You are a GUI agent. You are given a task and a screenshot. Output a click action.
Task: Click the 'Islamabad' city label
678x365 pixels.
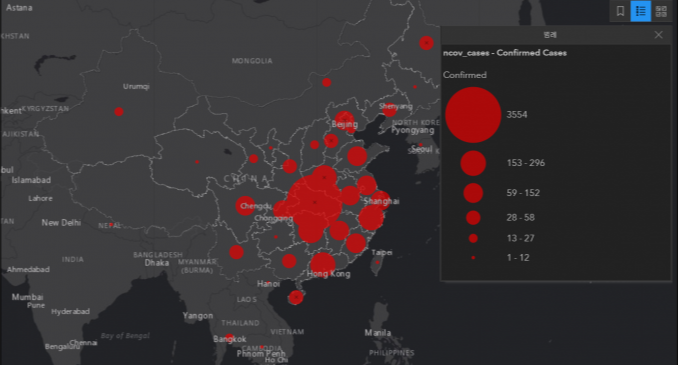31,180
